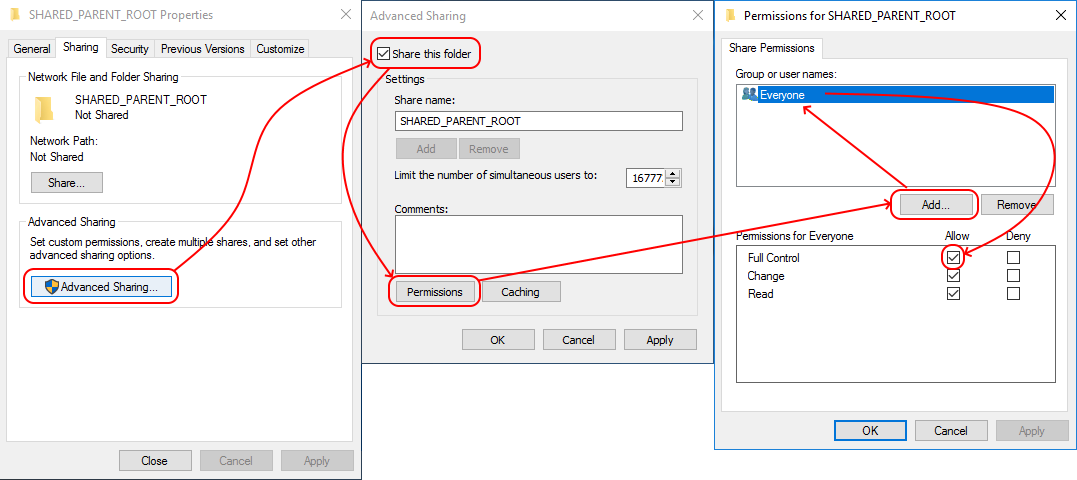This screenshot has height=480, width=1077.
Task: Close the Permissions for SHARED_PARENT_ROOT dialog
Action: [x=1061, y=15]
